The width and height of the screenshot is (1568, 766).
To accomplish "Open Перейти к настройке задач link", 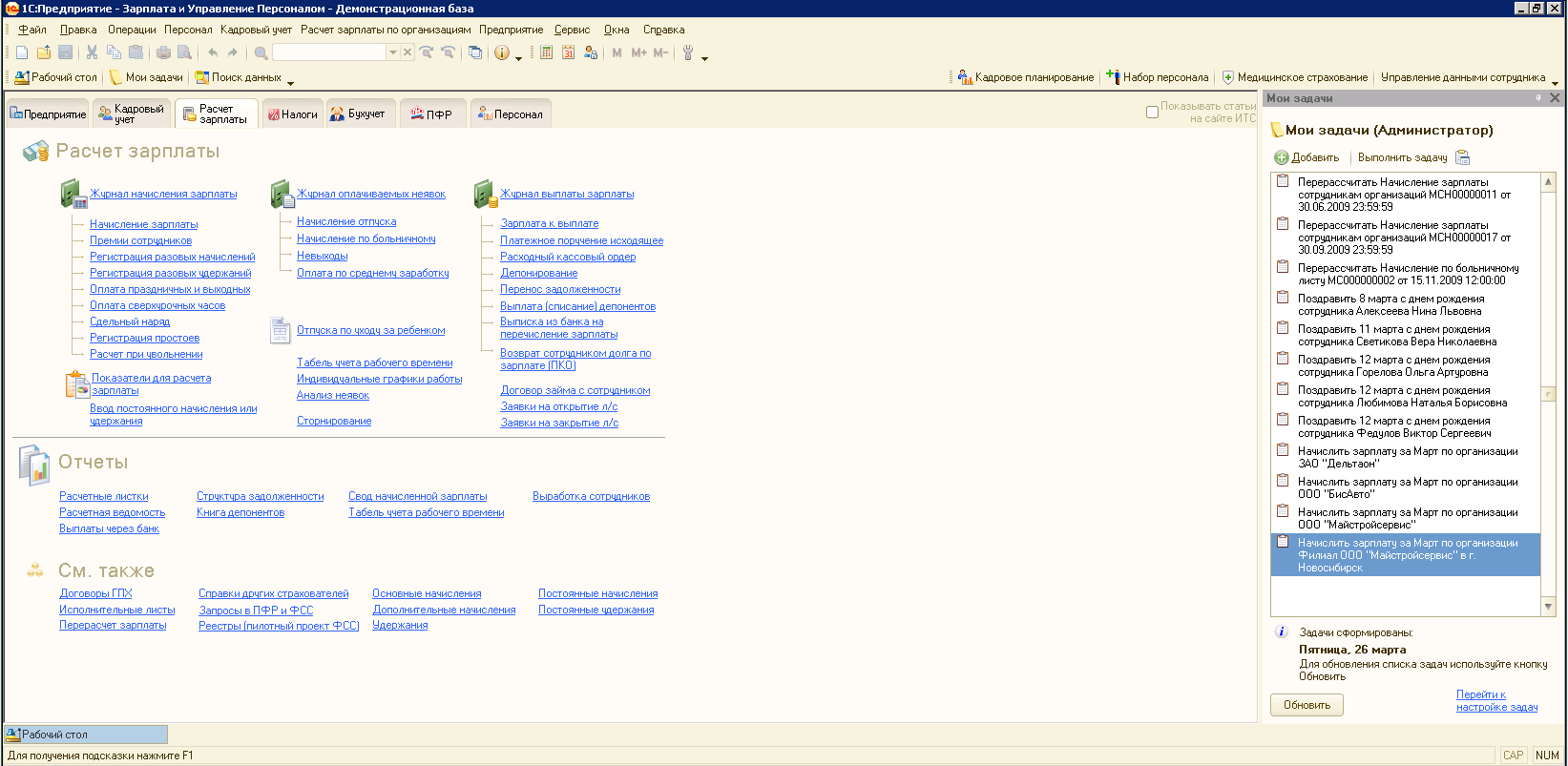I will click(1496, 701).
